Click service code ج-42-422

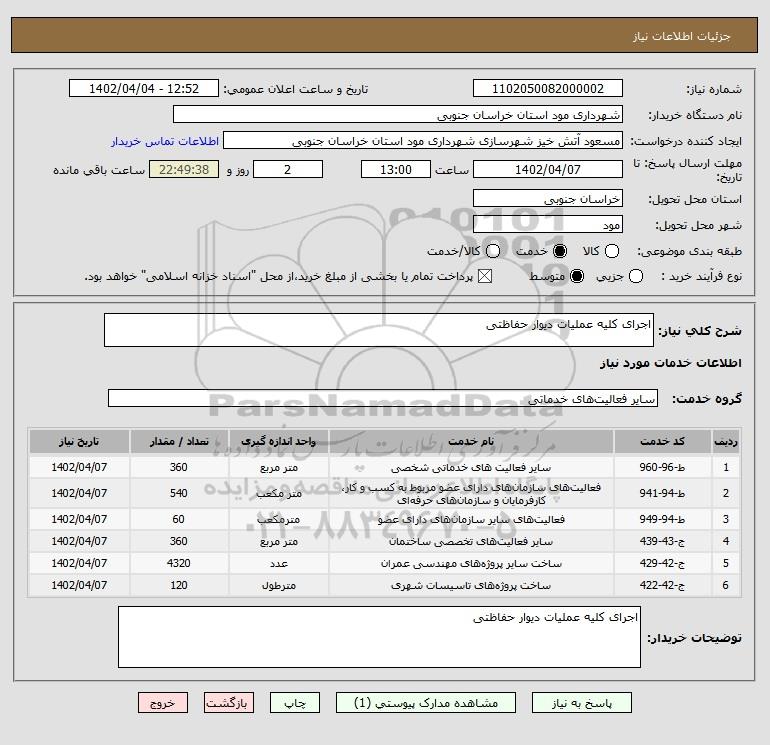pyautogui.click(x=662, y=585)
